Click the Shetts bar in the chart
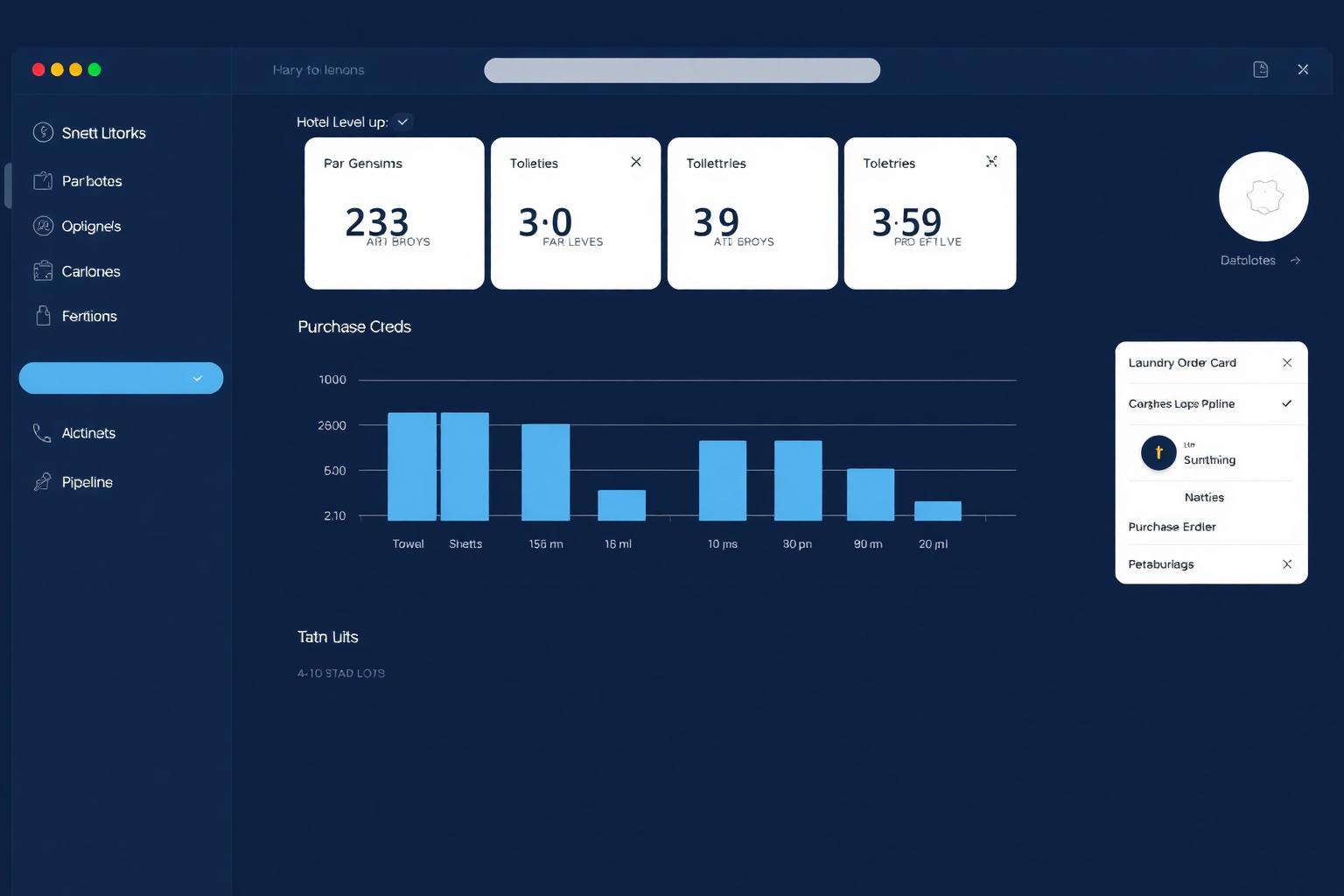This screenshot has width=1344, height=896. pos(465,466)
